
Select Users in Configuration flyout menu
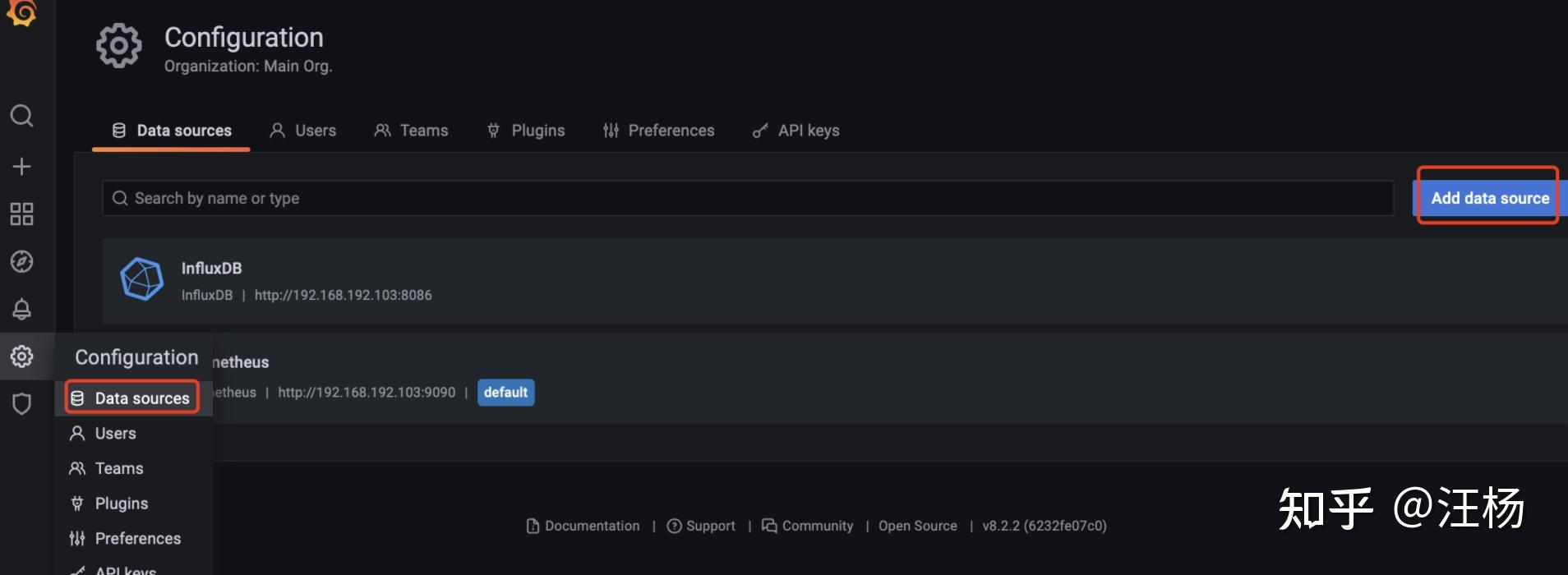[x=132, y=433]
